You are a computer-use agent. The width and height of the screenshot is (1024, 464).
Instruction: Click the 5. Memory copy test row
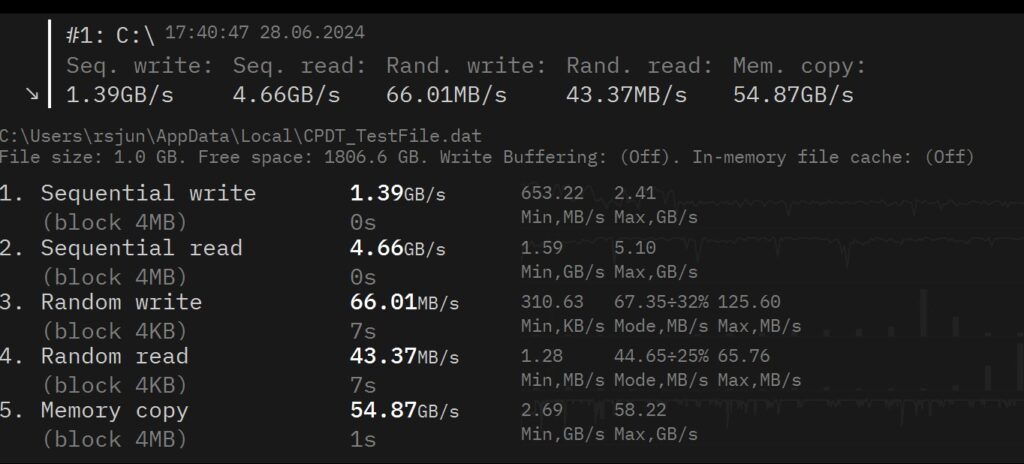[114, 410]
